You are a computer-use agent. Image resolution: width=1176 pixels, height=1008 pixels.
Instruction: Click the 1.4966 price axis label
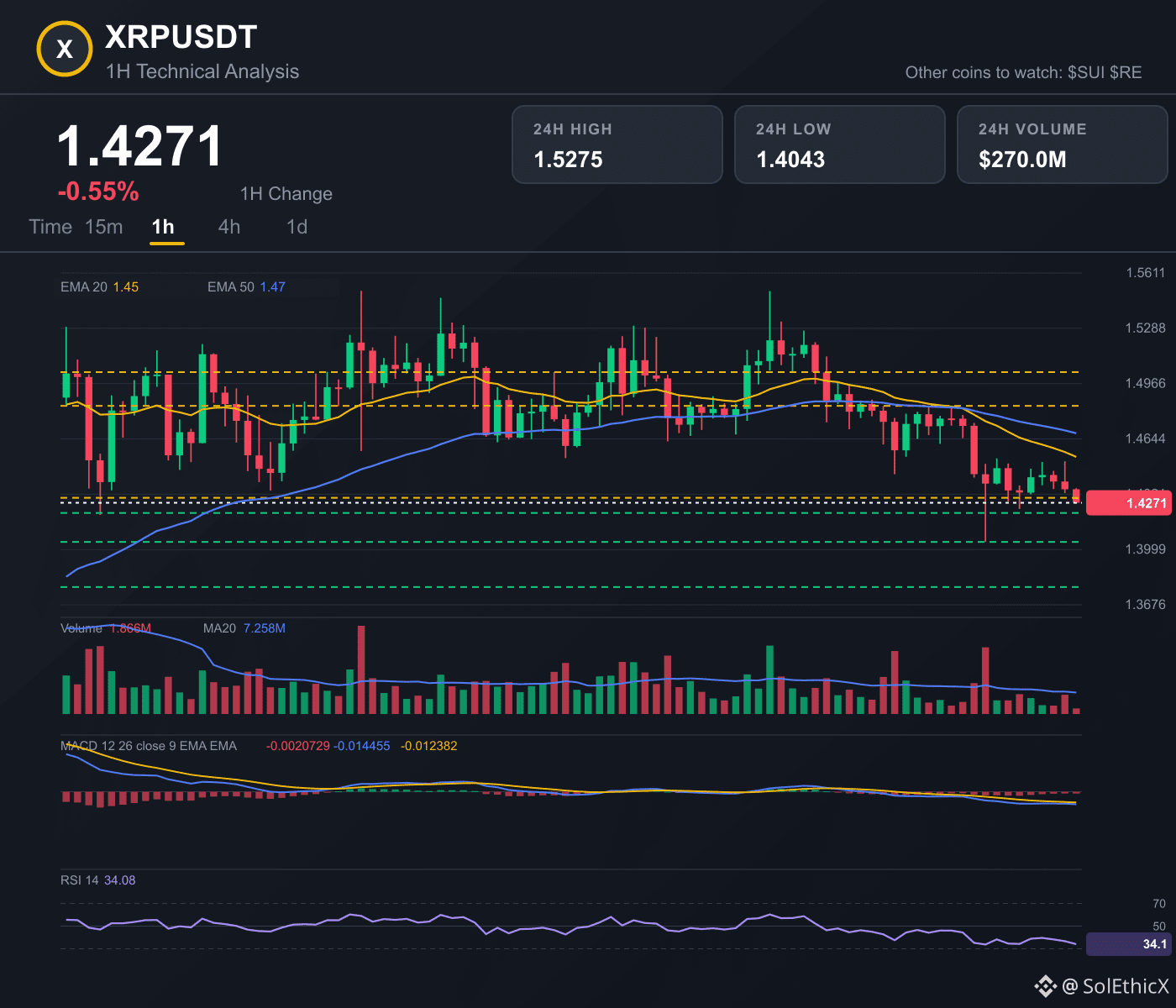pyautogui.click(x=1146, y=384)
